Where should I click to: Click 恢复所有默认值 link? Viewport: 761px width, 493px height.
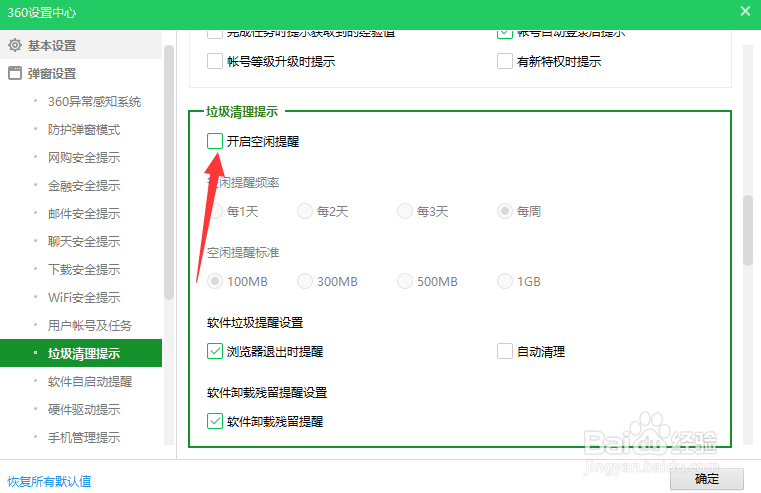pyautogui.click(x=49, y=481)
